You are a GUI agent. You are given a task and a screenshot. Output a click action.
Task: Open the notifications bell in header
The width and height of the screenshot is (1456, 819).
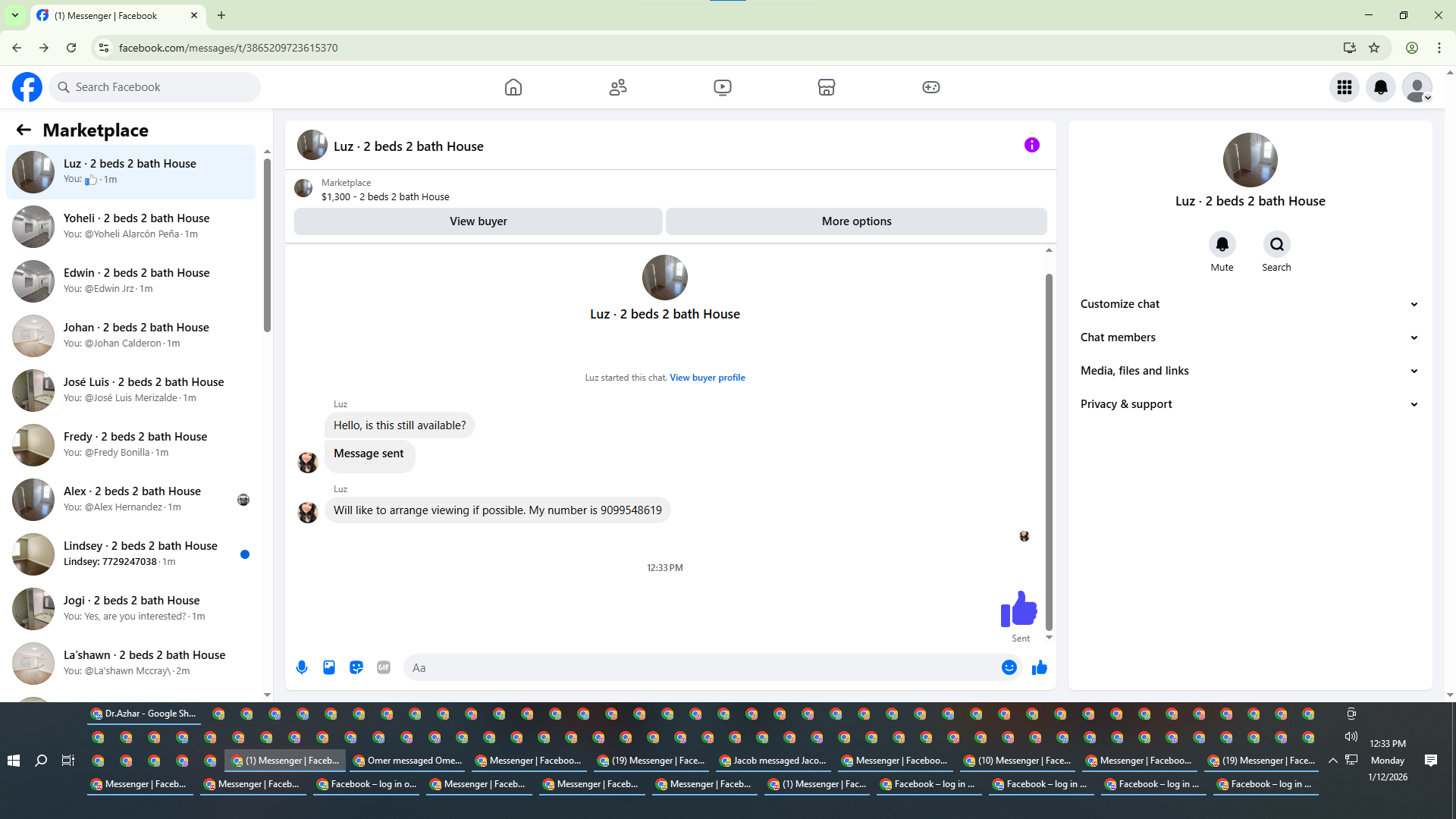(x=1380, y=87)
